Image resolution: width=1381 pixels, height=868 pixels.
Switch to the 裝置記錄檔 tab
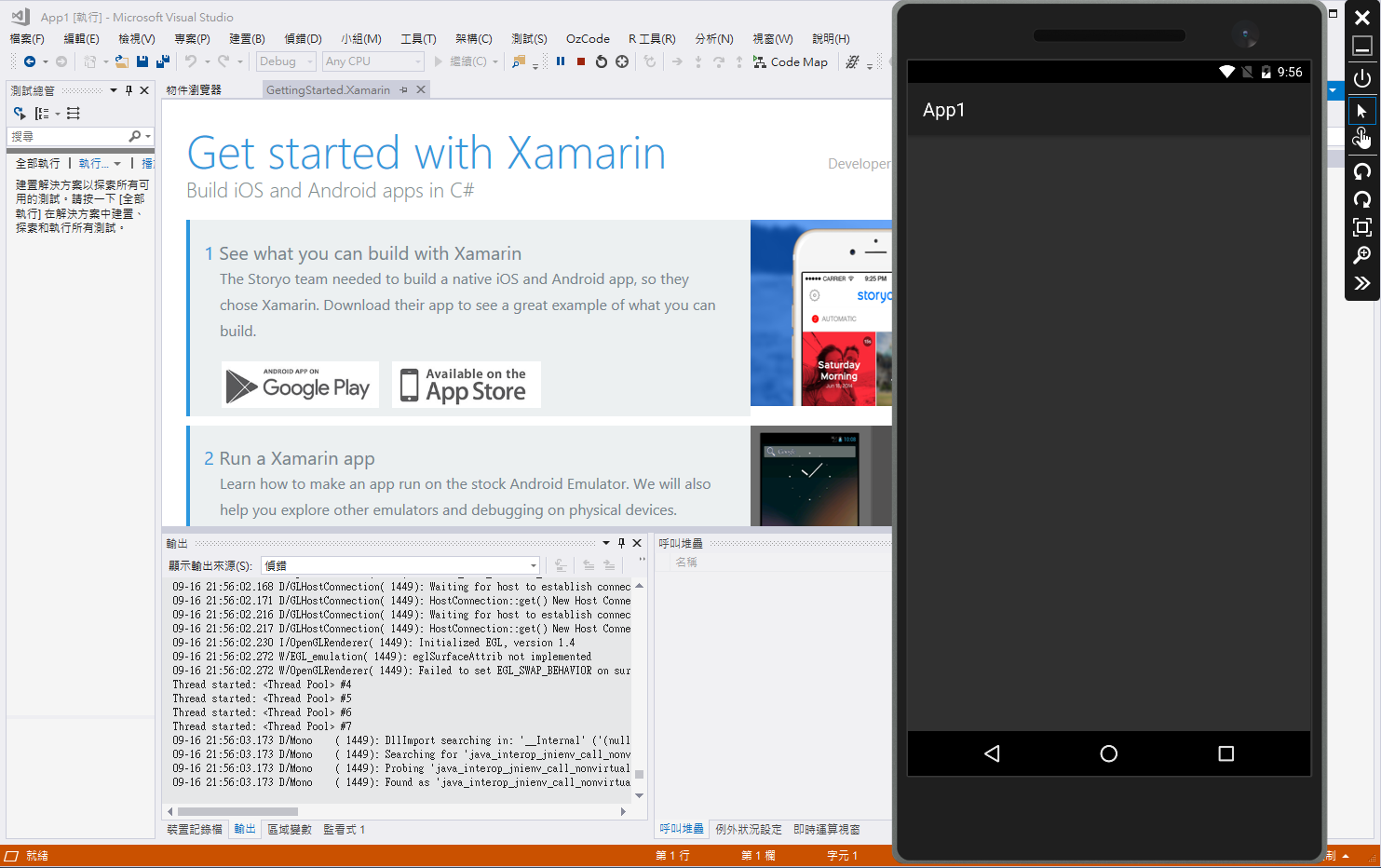point(195,829)
